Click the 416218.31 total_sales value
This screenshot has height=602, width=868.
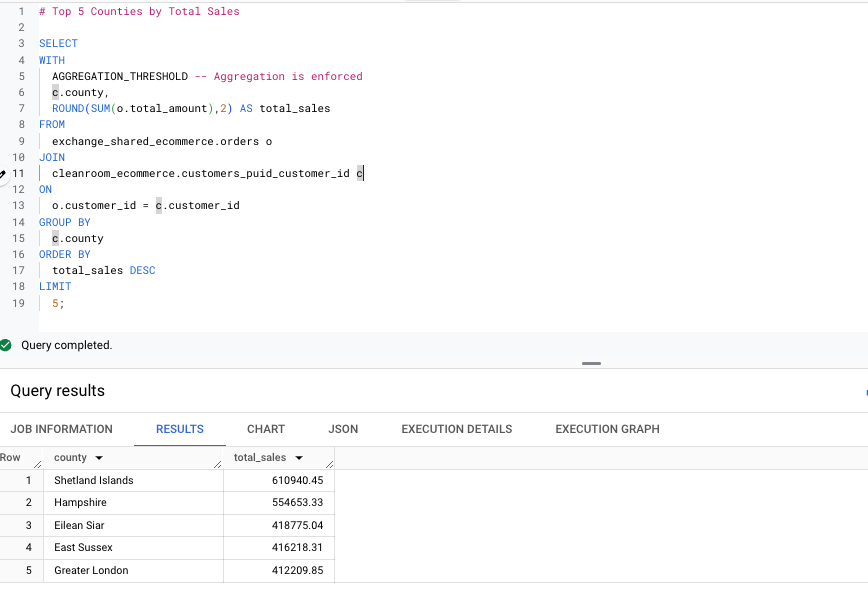297,548
